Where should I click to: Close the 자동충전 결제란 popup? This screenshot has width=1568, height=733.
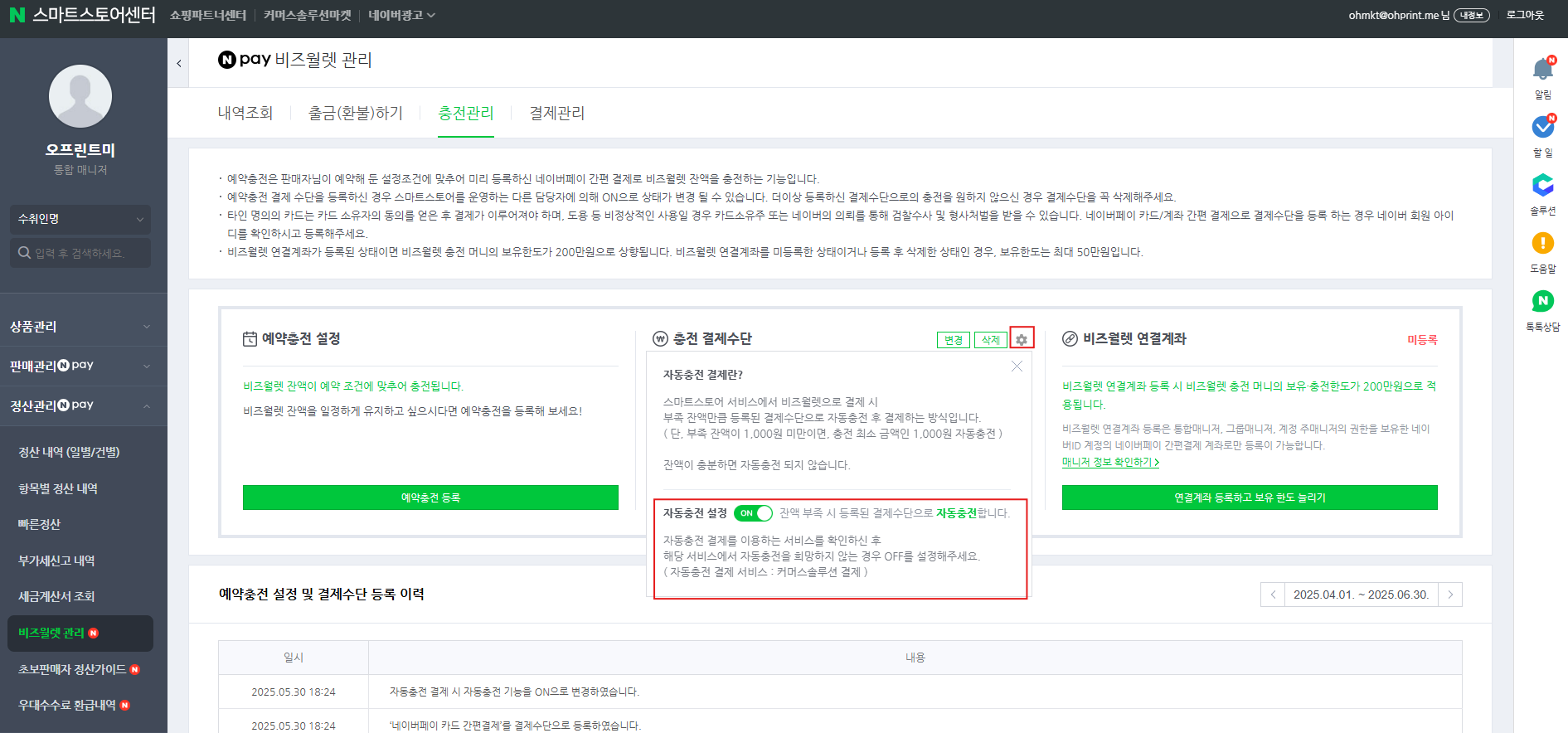tap(1017, 366)
